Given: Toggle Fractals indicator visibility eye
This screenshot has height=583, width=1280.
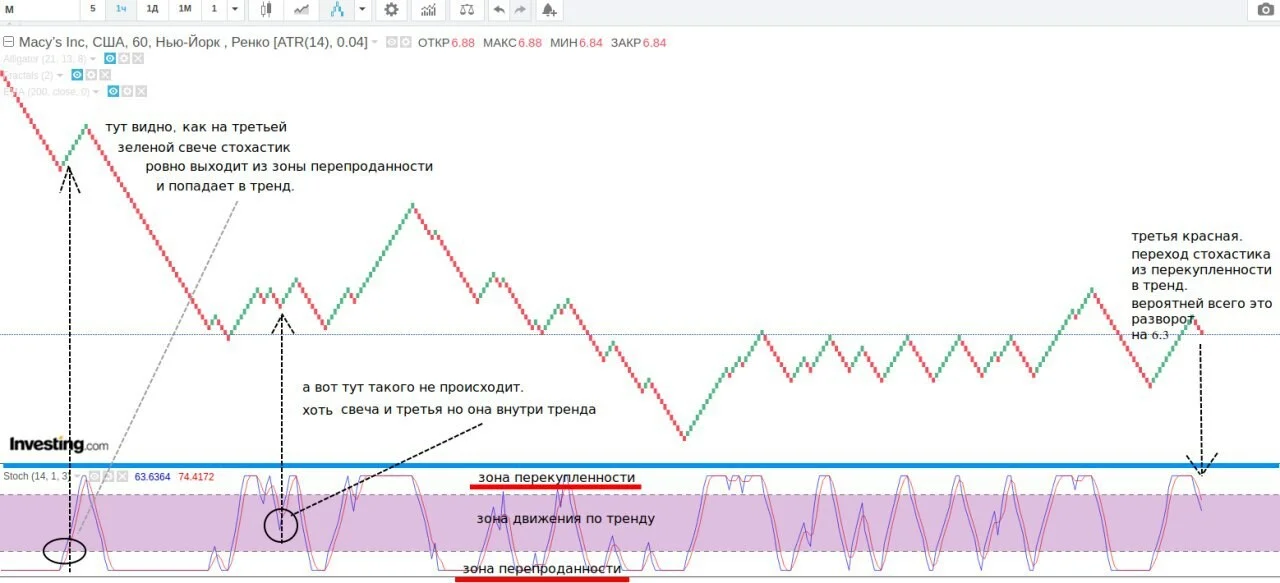Looking at the screenshot, I should click(77, 75).
